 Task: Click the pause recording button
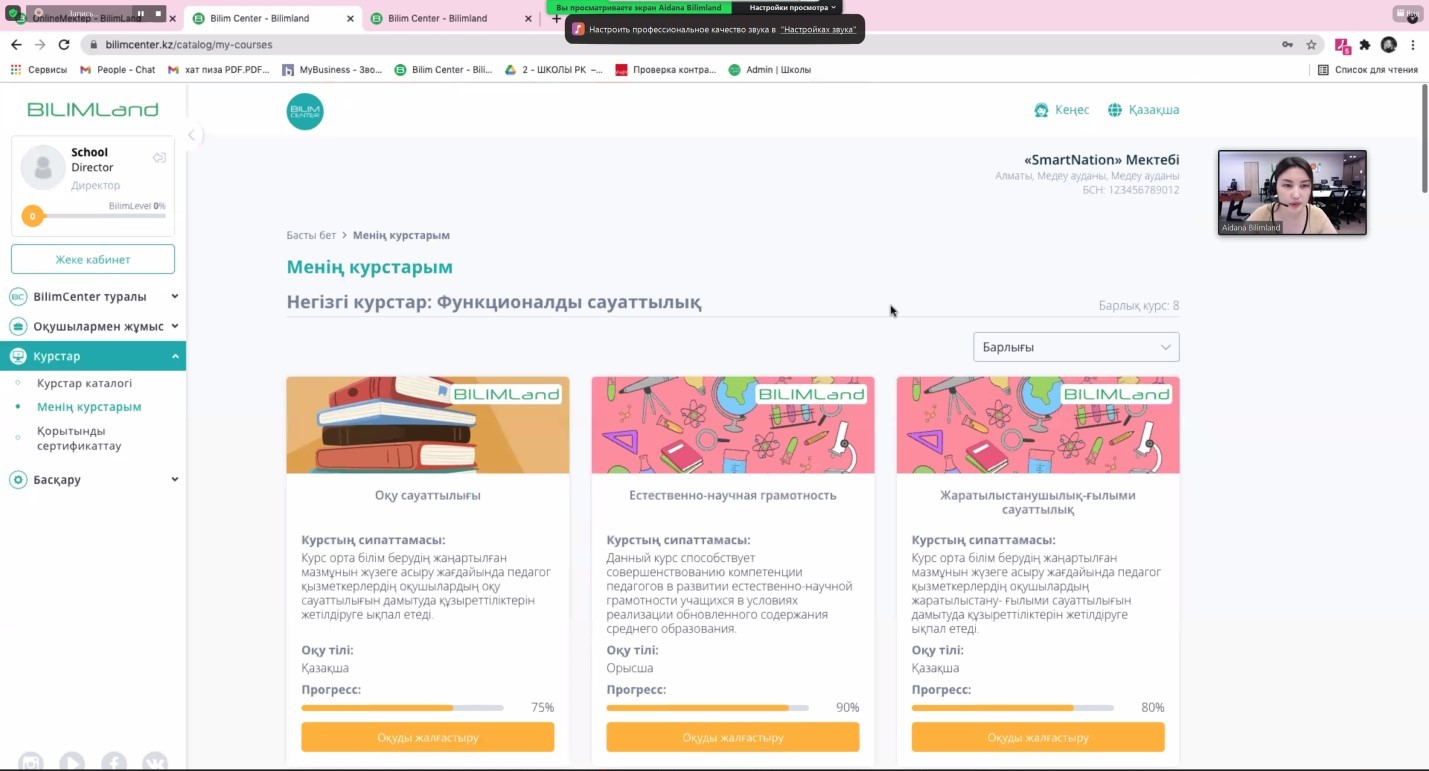140,14
